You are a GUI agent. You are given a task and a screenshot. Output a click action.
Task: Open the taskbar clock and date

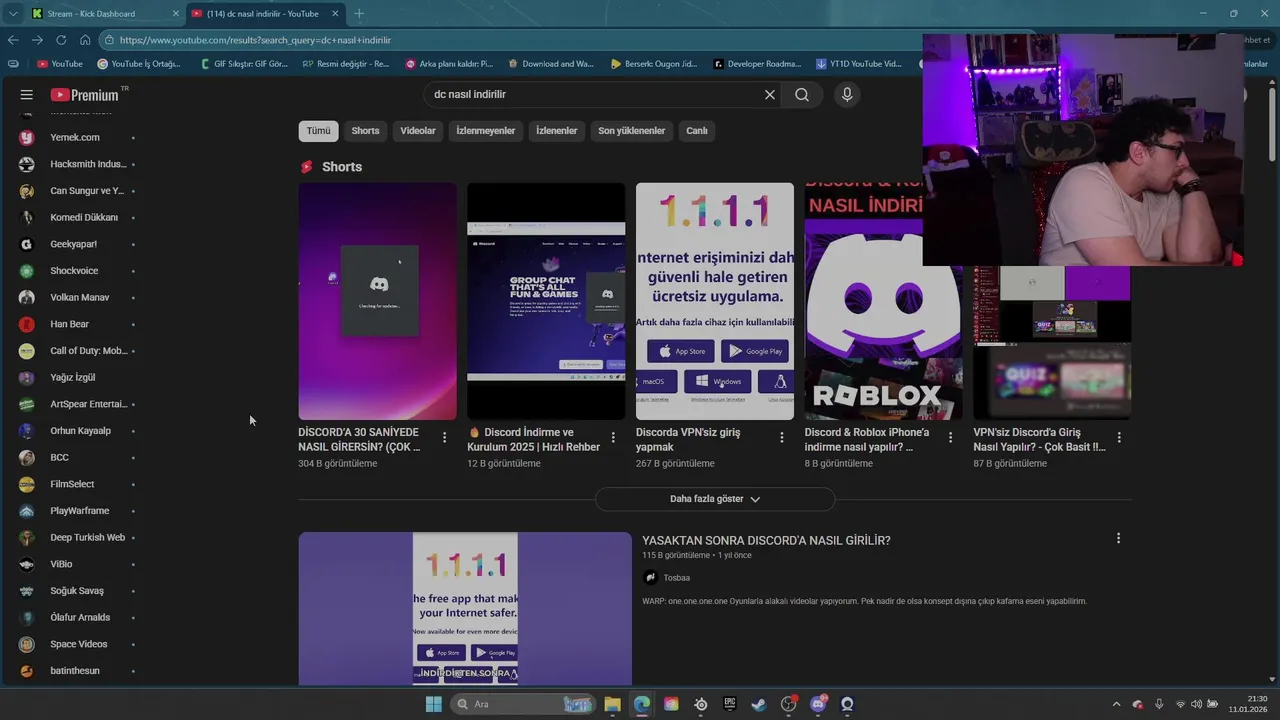pyautogui.click(x=1249, y=704)
